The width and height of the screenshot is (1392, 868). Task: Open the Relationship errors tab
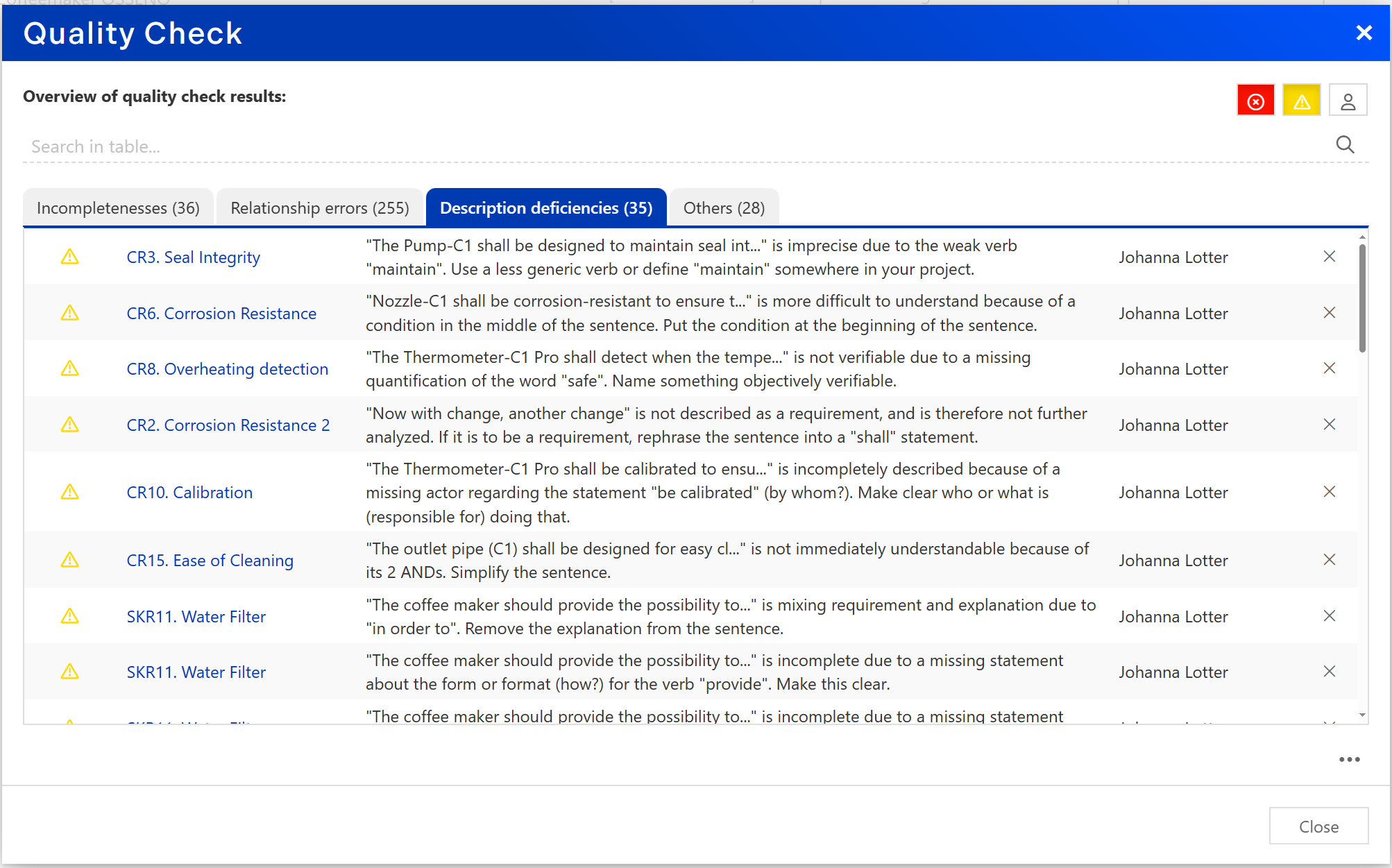point(320,208)
